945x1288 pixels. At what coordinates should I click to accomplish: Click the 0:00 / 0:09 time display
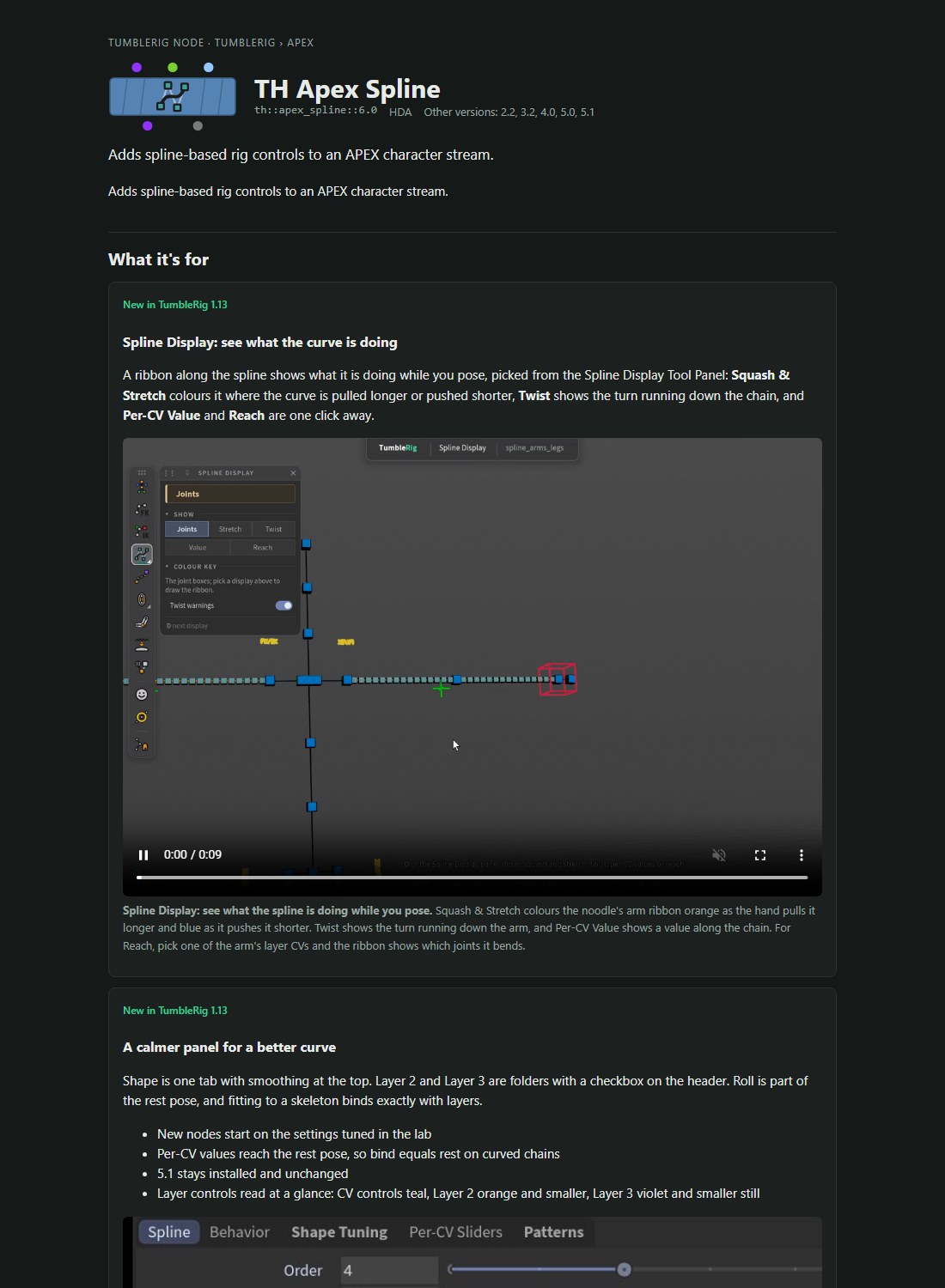pos(192,854)
